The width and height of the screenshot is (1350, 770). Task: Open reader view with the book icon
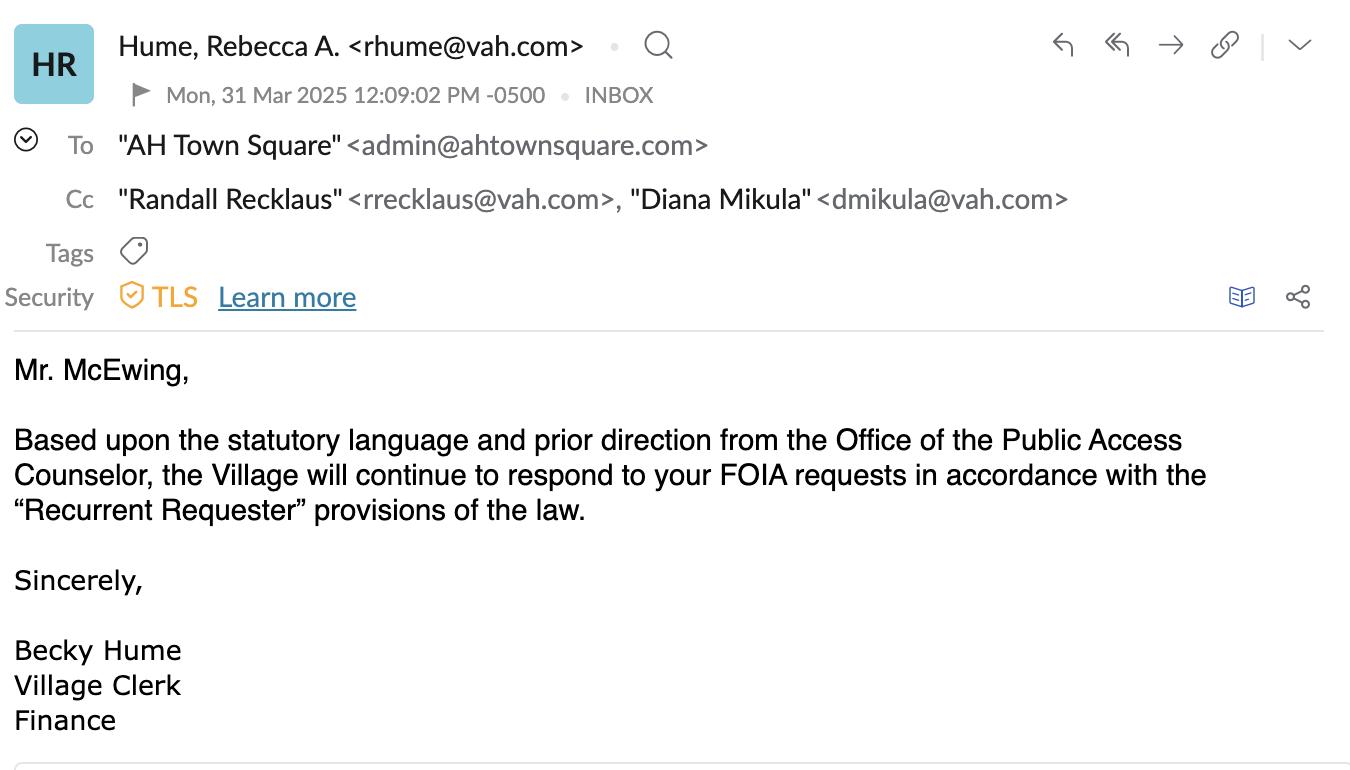coord(1242,297)
